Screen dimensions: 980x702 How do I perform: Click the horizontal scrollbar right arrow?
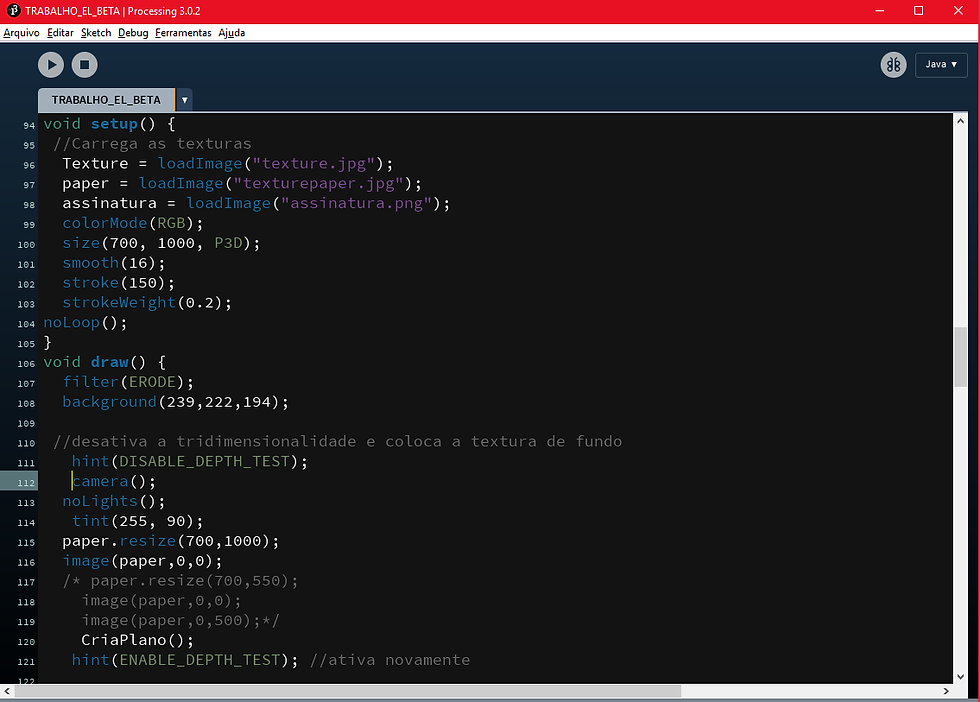[946, 691]
